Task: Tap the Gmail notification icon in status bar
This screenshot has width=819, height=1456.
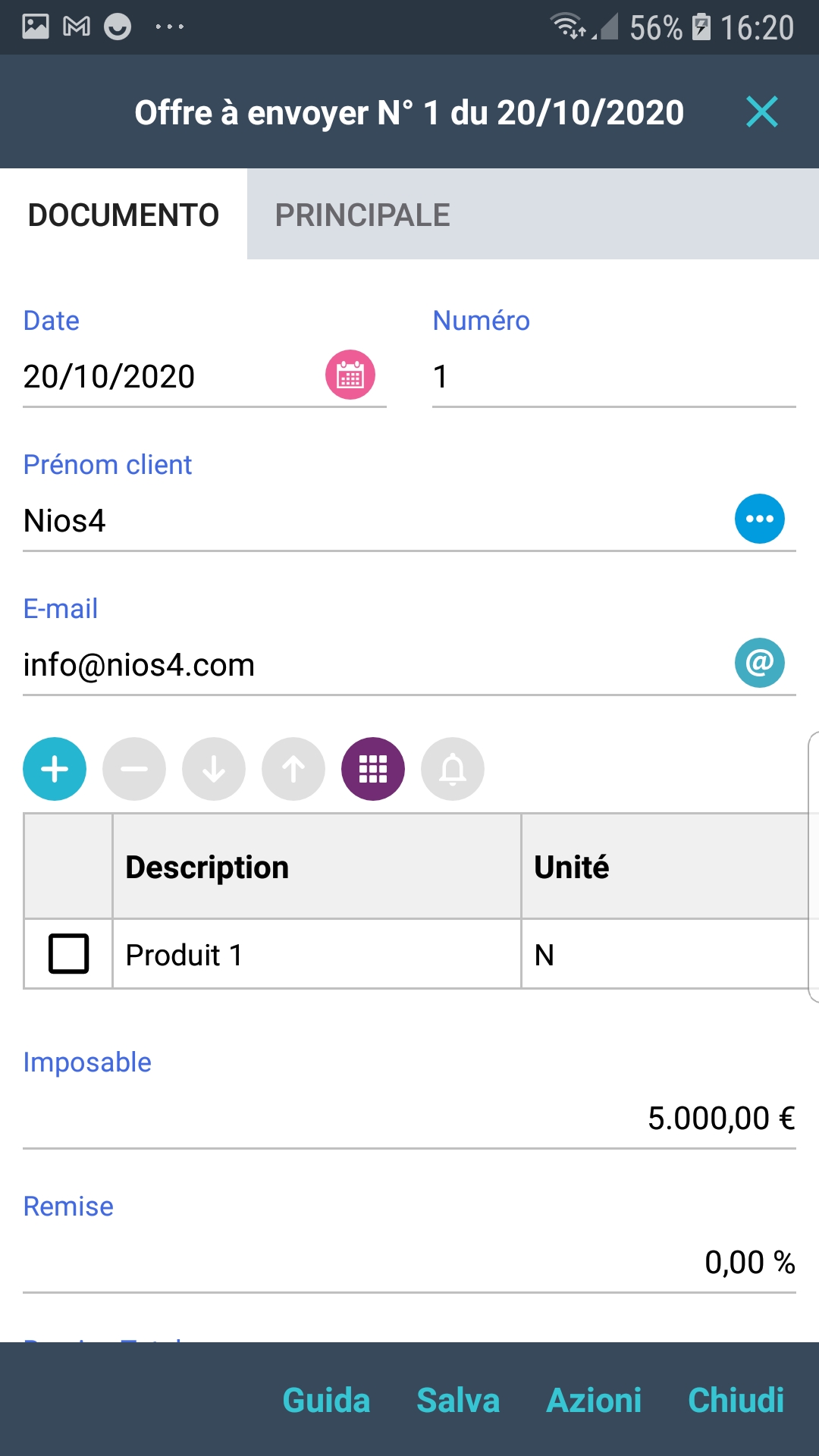Action: (x=77, y=27)
